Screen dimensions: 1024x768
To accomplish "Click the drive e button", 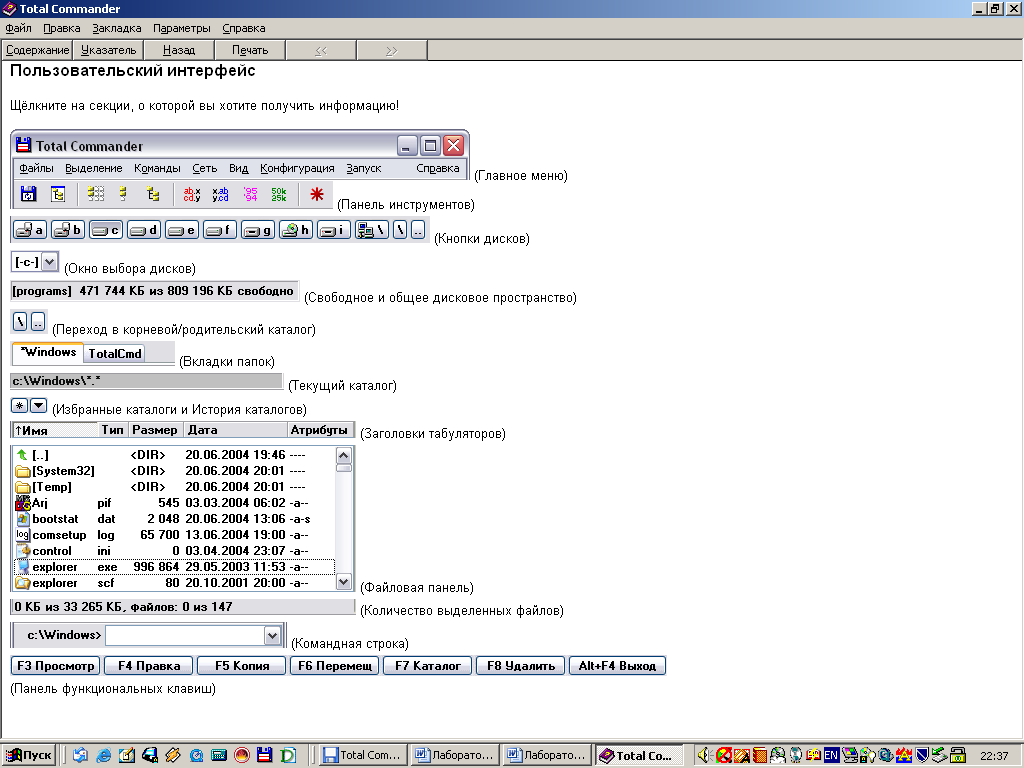I will pyautogui.click(x=182, y=230).
